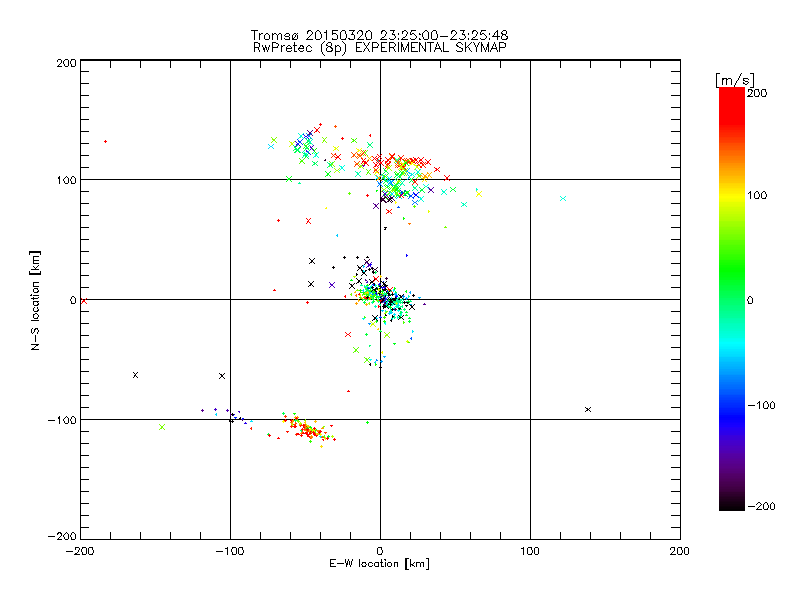The width and height of the screenshot is (800, 600).
Task: Click the red X marker on the left plot edge
Action: pyautogui.click(x=84, y=300)
